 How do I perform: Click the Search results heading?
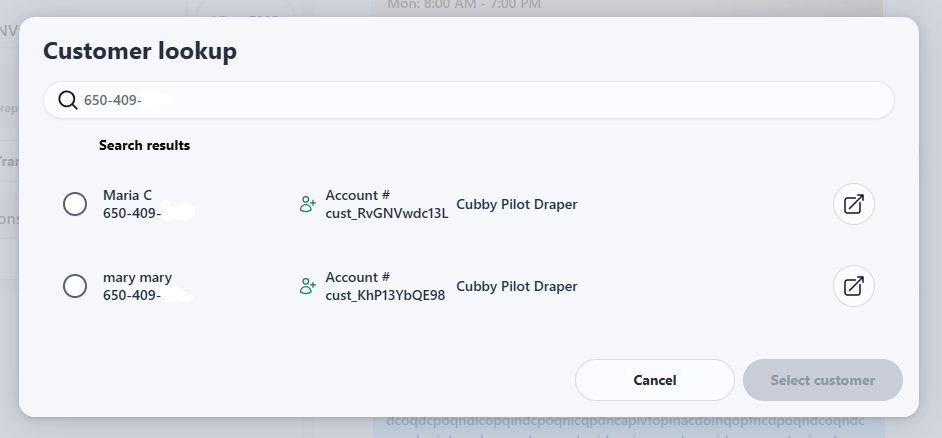coord(144,145)
